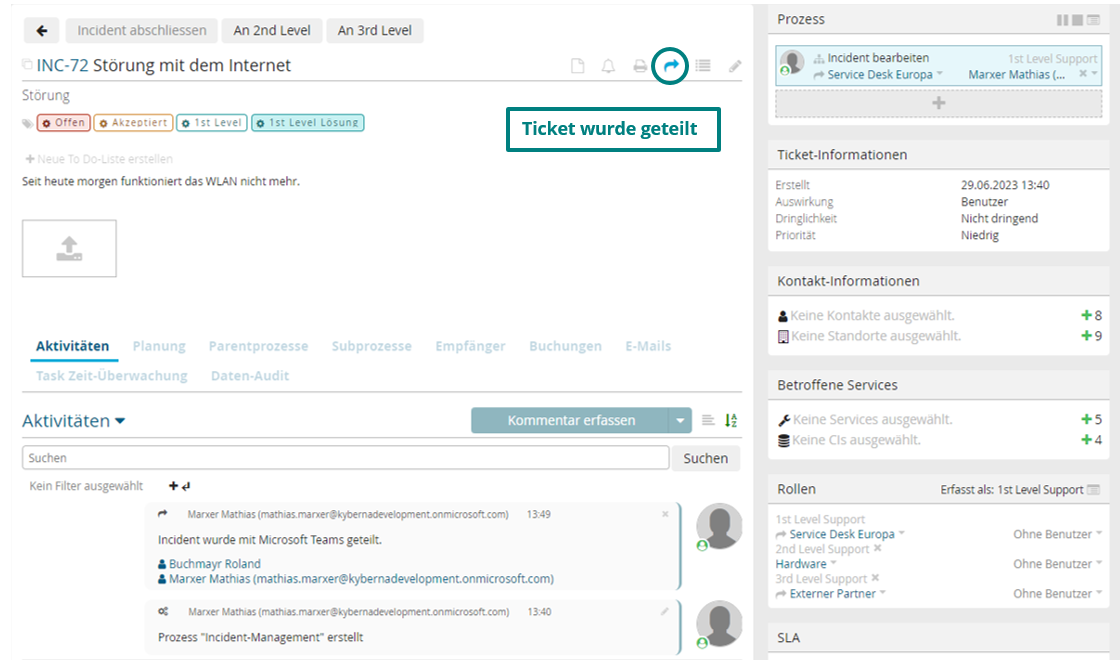This screenshot has width=1120, height=665.
Task: Click the sort order icon beside Kommentar erfassen
Action: pyautogui.click(x=730, y=420)
